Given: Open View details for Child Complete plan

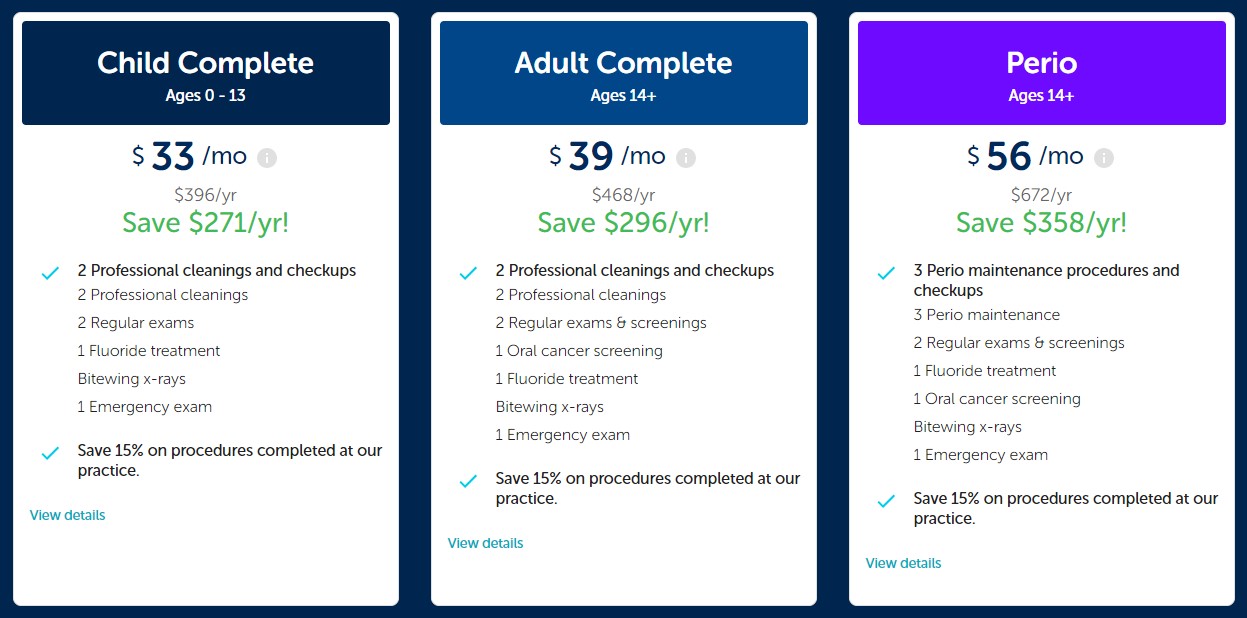Looking at the screenshot, I should [x=67, y=514].
